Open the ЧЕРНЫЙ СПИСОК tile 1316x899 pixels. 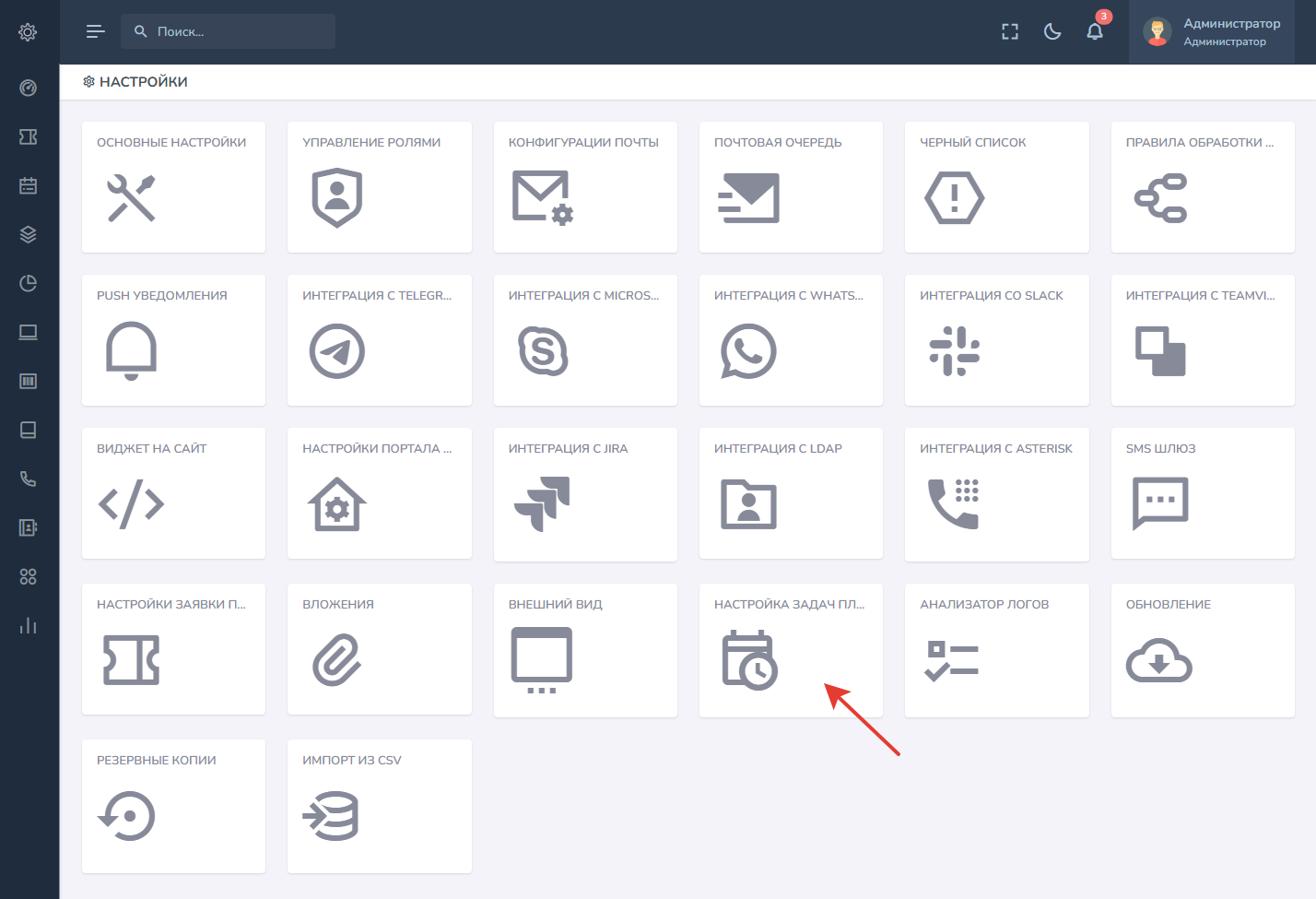pyautogui.click(x=996, y=187)
